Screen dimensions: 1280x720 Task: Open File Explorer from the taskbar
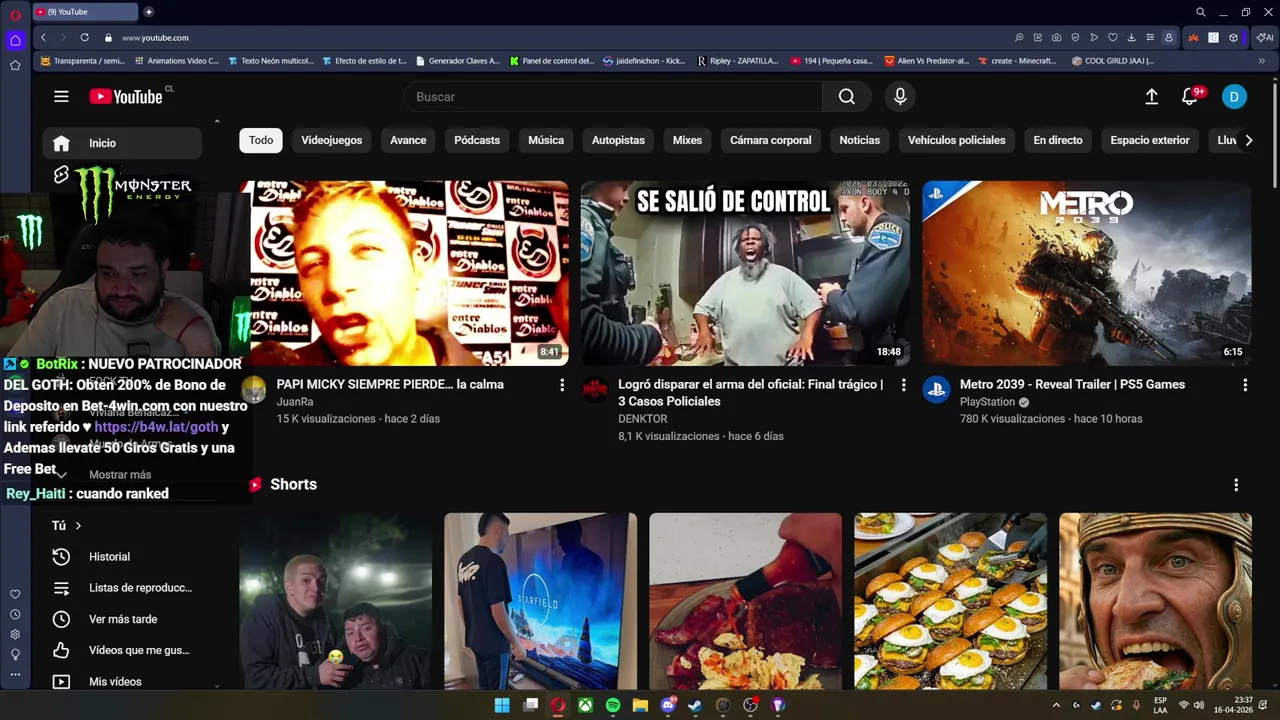pos(640,705)
